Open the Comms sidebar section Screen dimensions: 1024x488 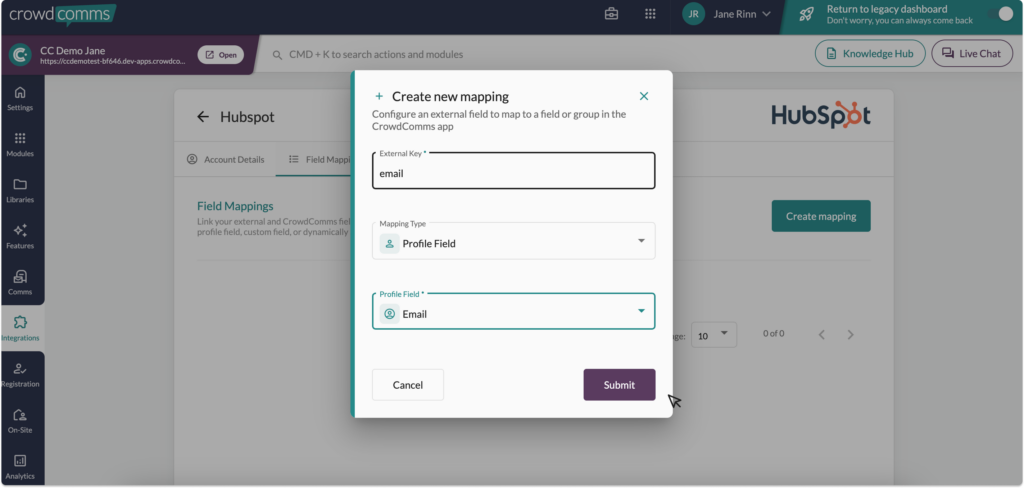[x=20, y=282]
